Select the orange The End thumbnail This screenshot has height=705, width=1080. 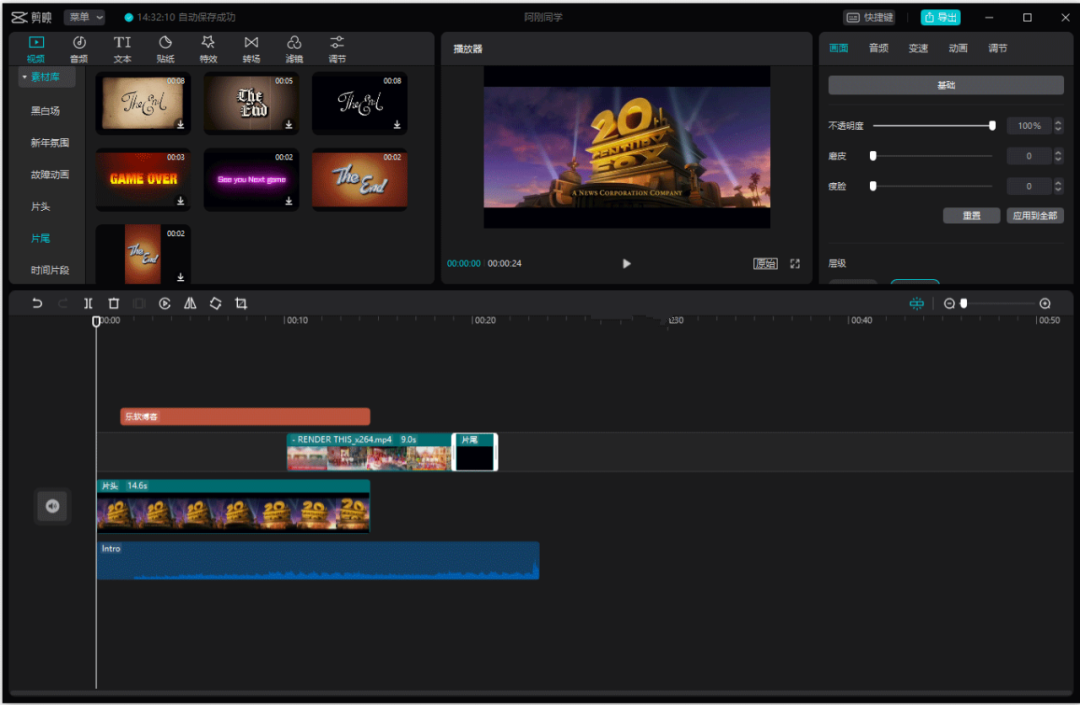[360, 179]
